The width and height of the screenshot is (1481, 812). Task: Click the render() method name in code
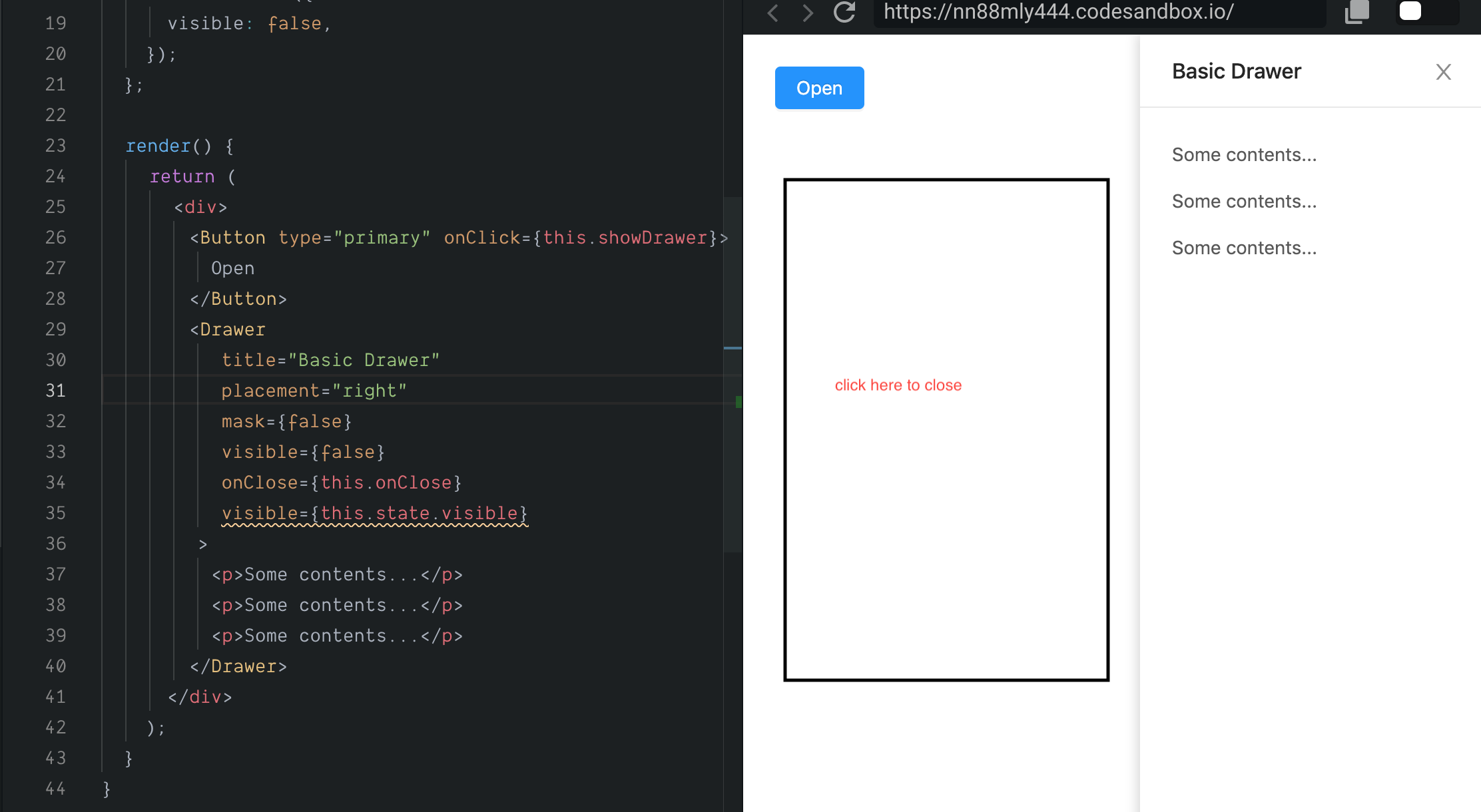pos(158,146)
